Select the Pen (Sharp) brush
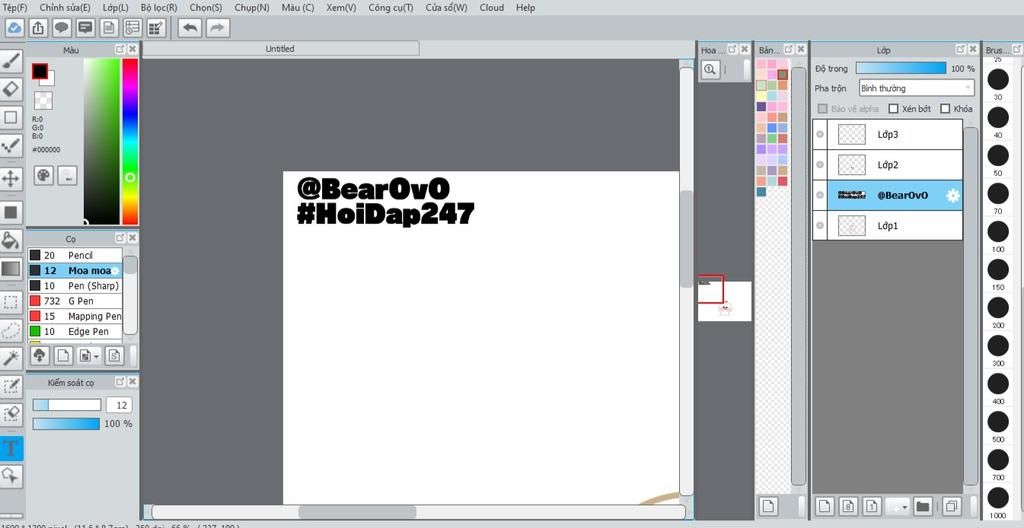The width and height of the screenshot is (1024, 528). pos(75,286)
